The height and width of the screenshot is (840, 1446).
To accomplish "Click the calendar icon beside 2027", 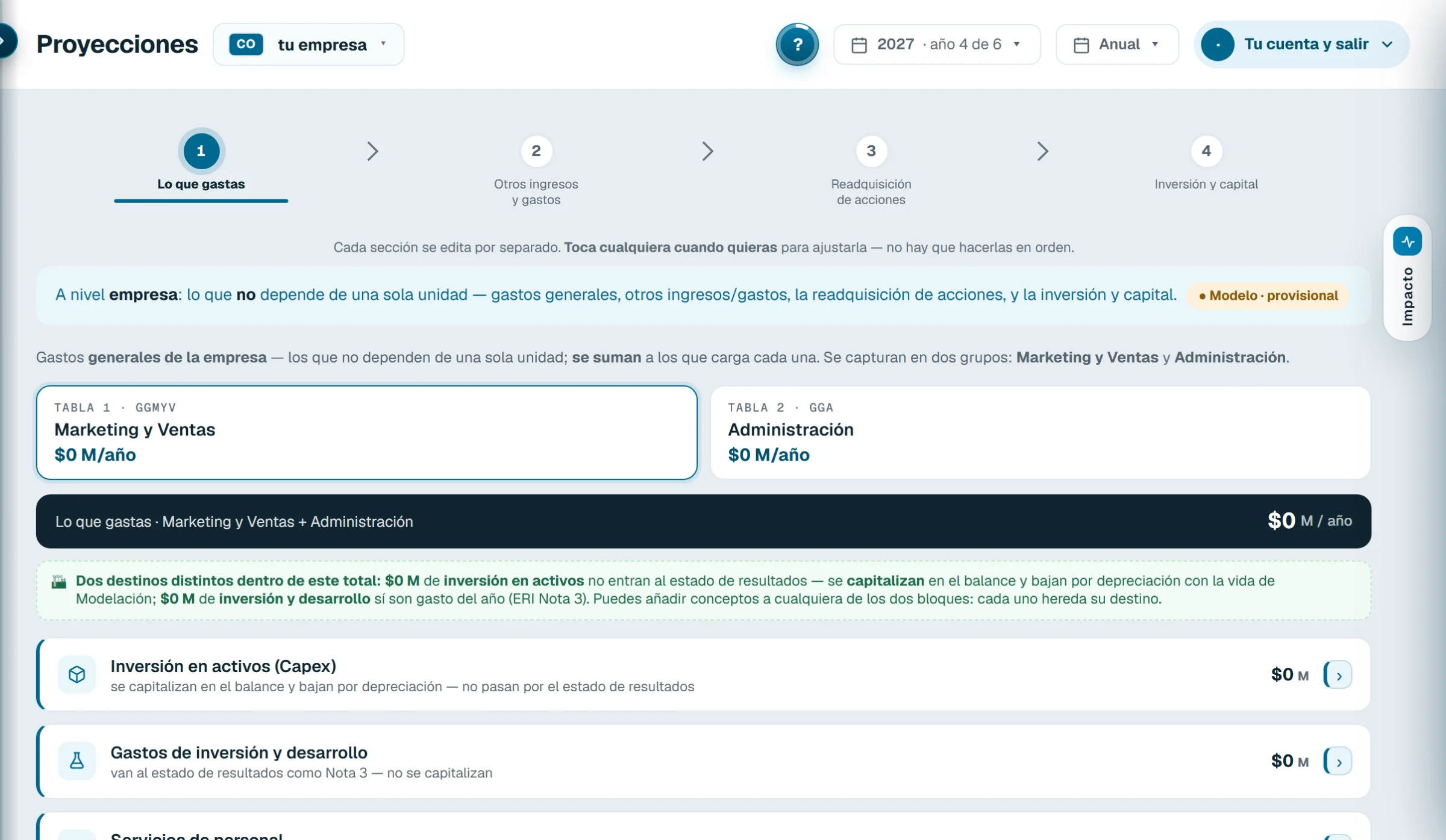I will (859, 45).
